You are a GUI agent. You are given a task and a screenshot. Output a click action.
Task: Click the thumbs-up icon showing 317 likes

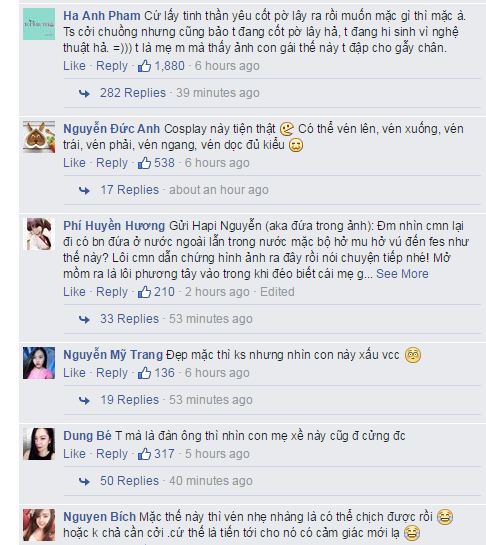click(144, 454)
